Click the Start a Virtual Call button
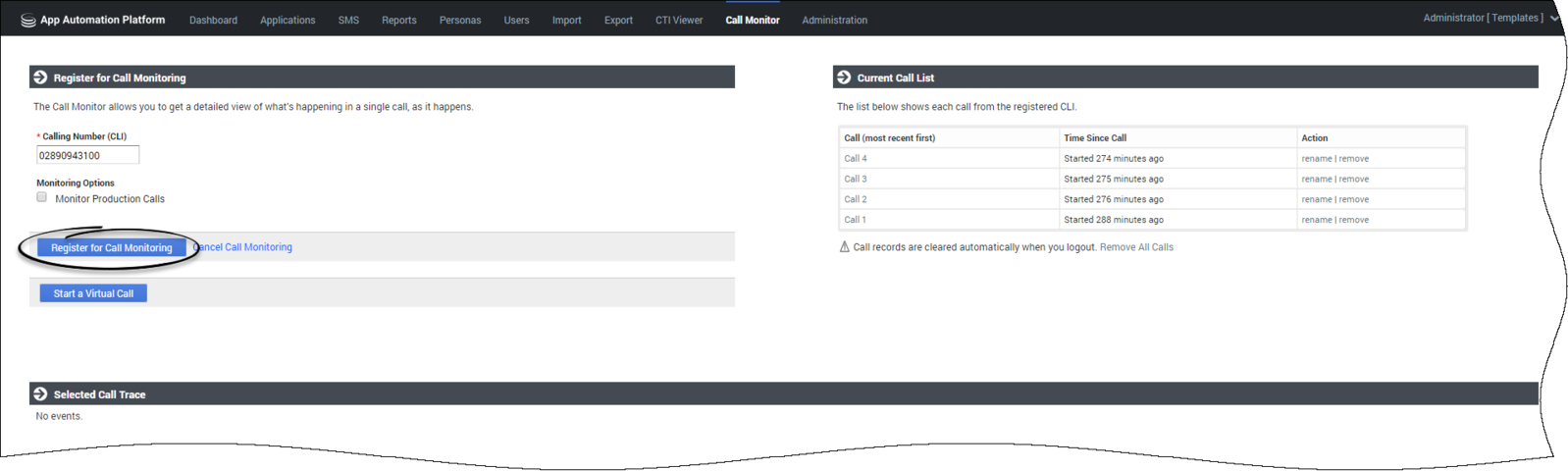This screenshot has height=471, width=1568. (93, 293)
